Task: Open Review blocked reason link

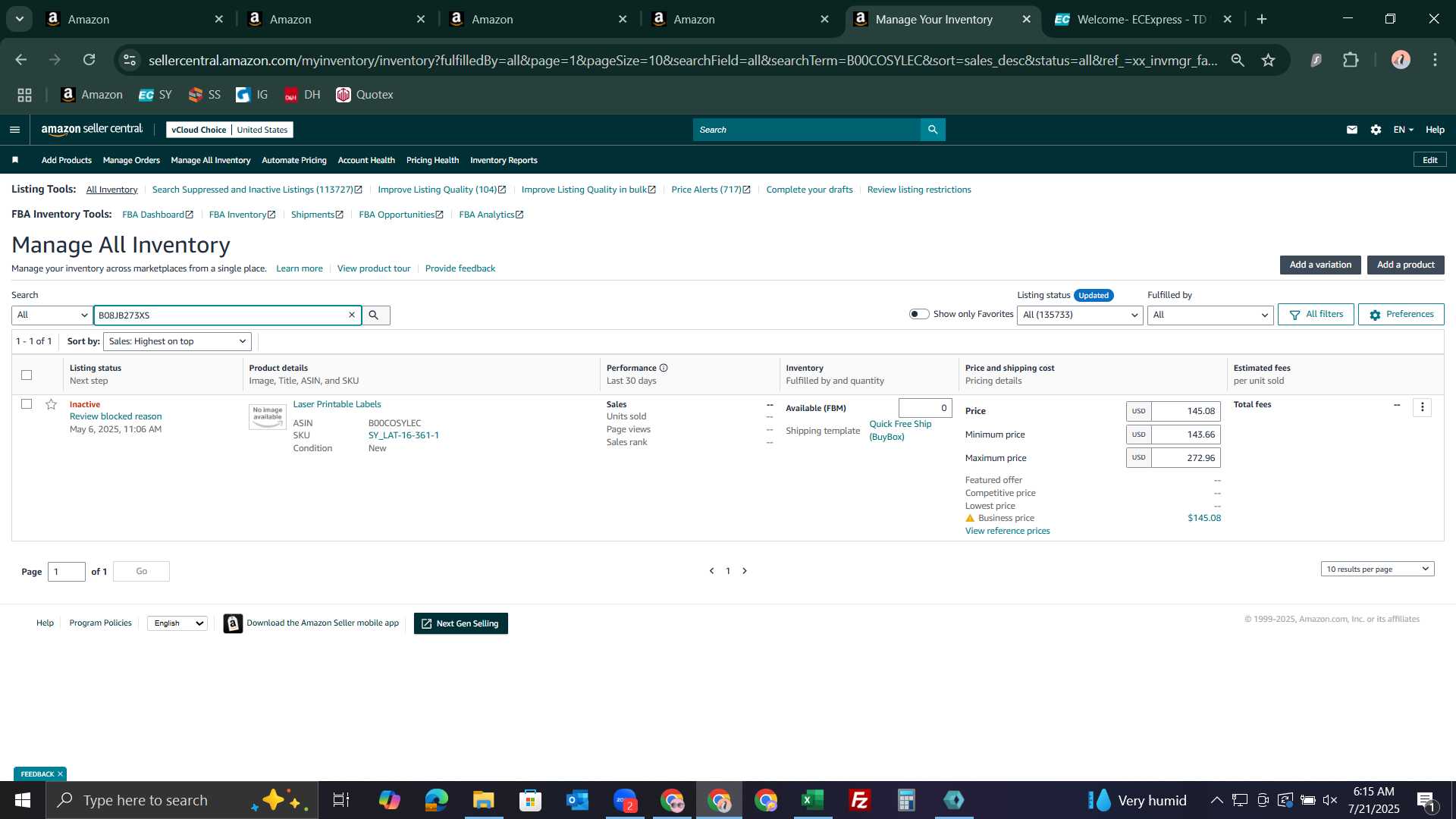Action: pyautogui.click(x=115, y=416)
